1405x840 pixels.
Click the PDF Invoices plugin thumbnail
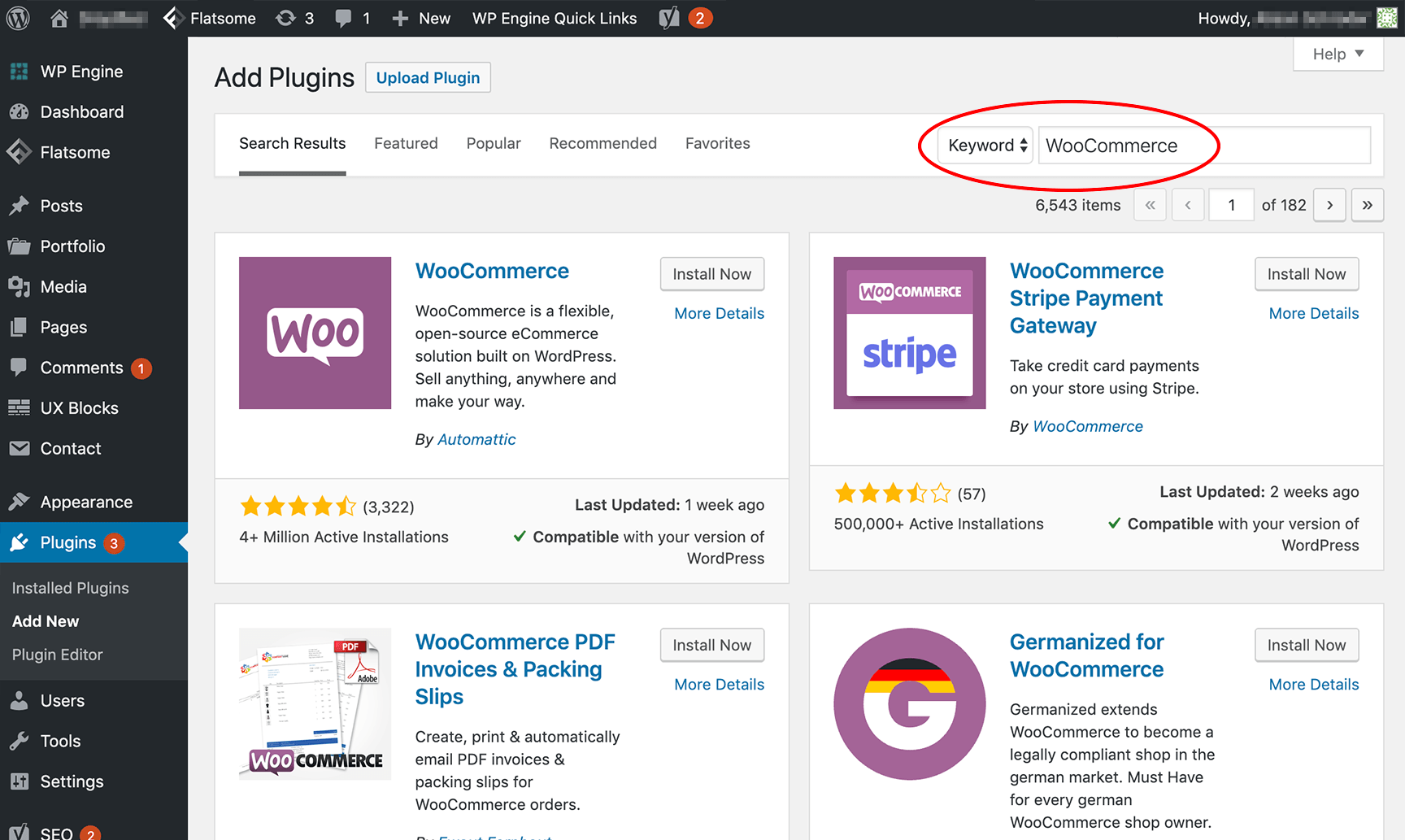tap(315, 703)
